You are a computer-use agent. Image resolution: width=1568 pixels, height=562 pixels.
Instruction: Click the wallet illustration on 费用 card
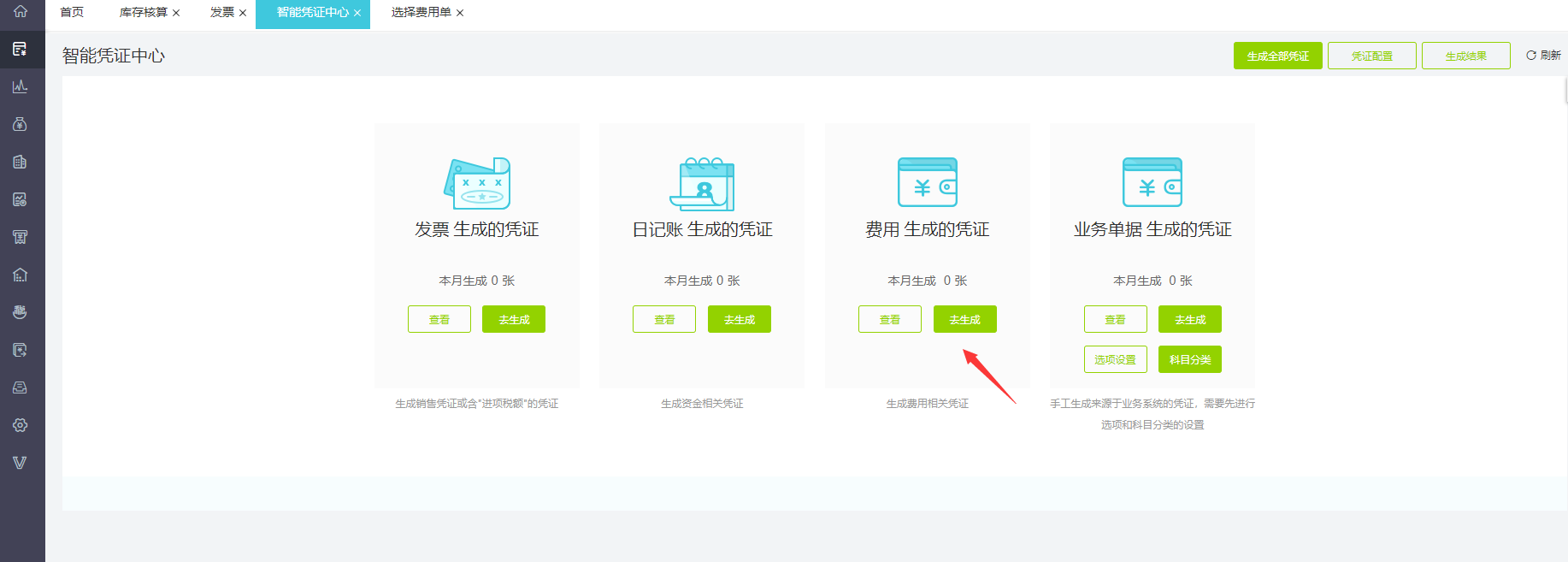pos(927,182)
